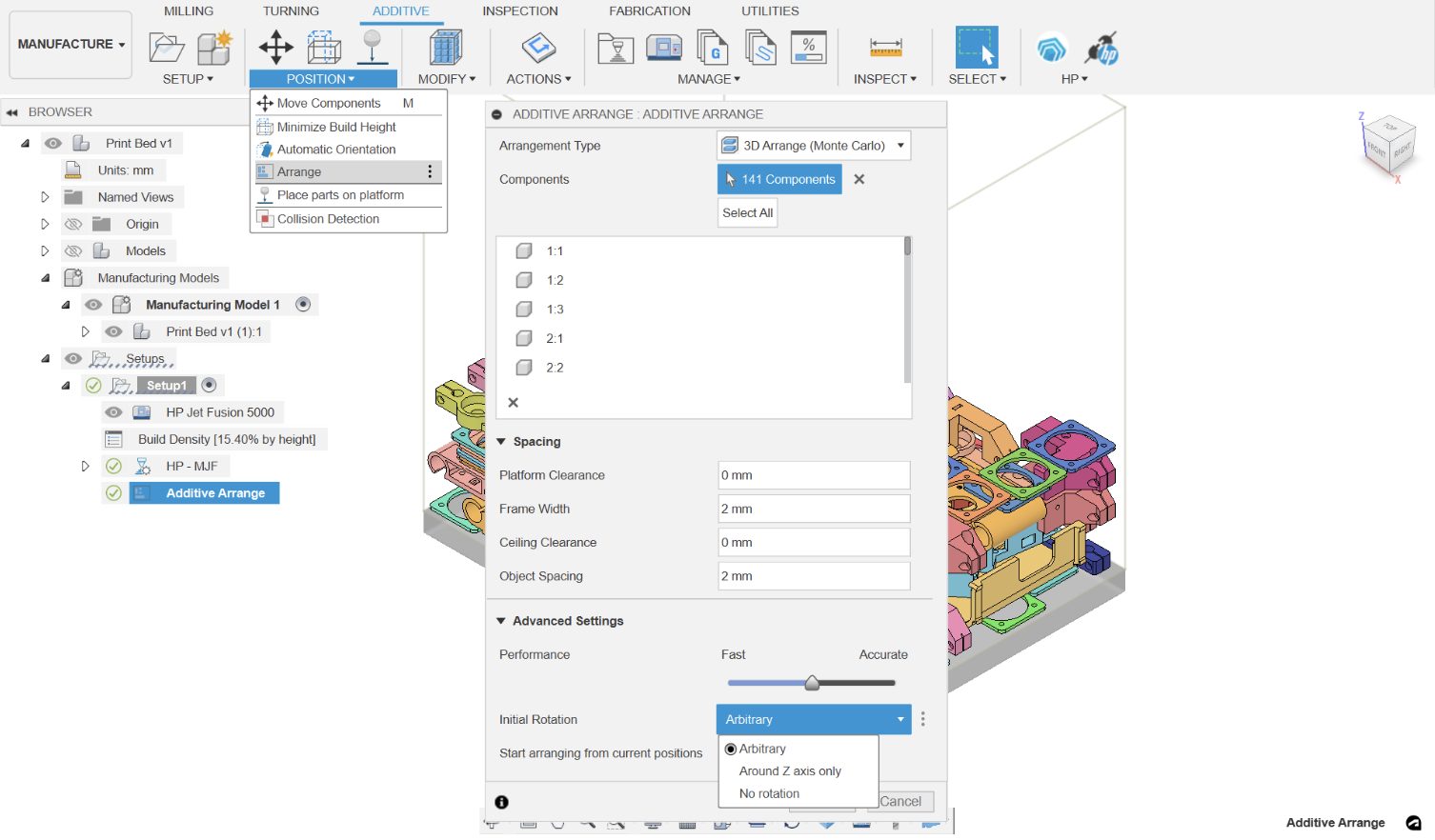Click the Select All components button

click(x=747, y=212)
